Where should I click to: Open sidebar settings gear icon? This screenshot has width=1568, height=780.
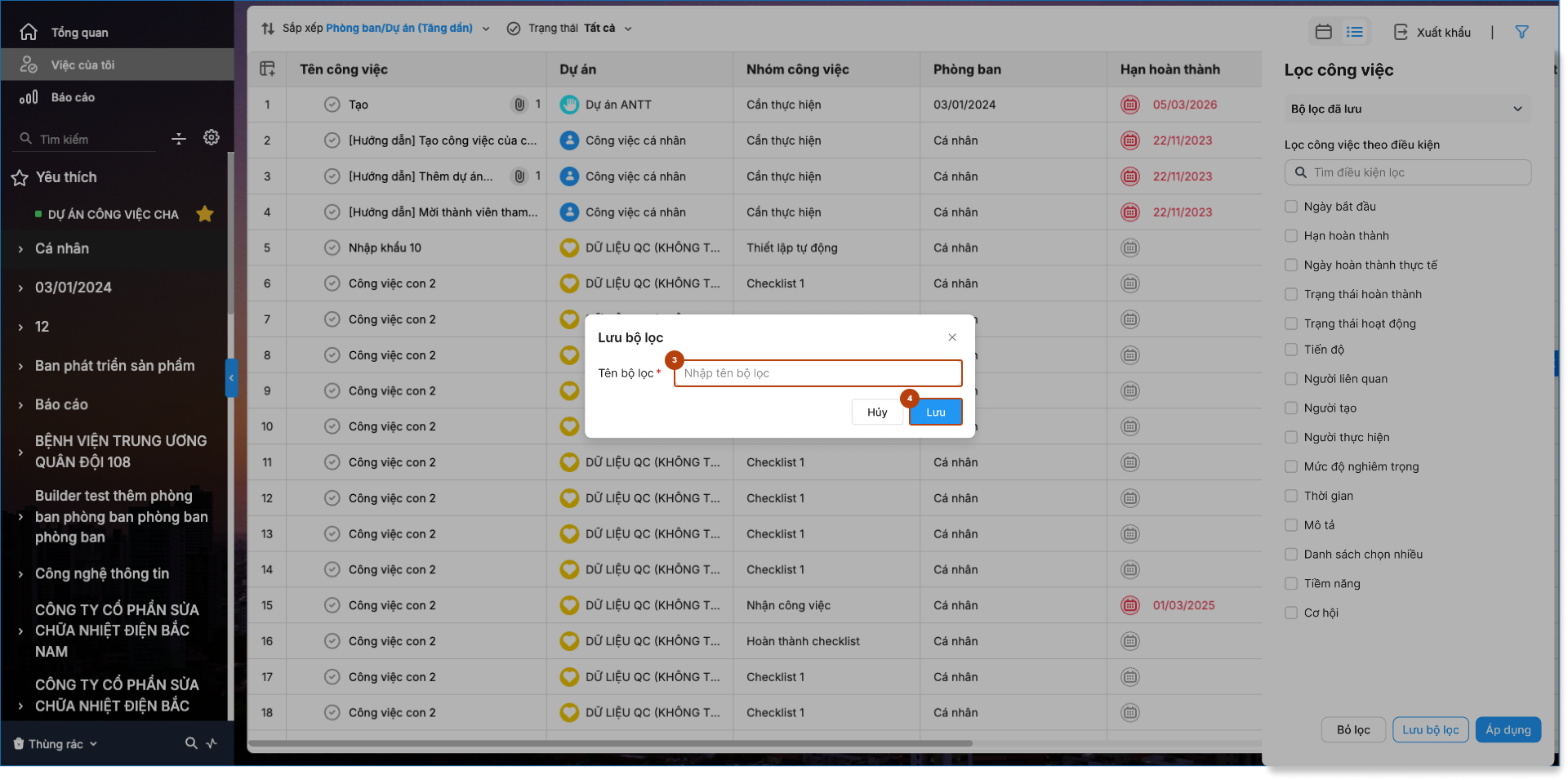point(212,137)
